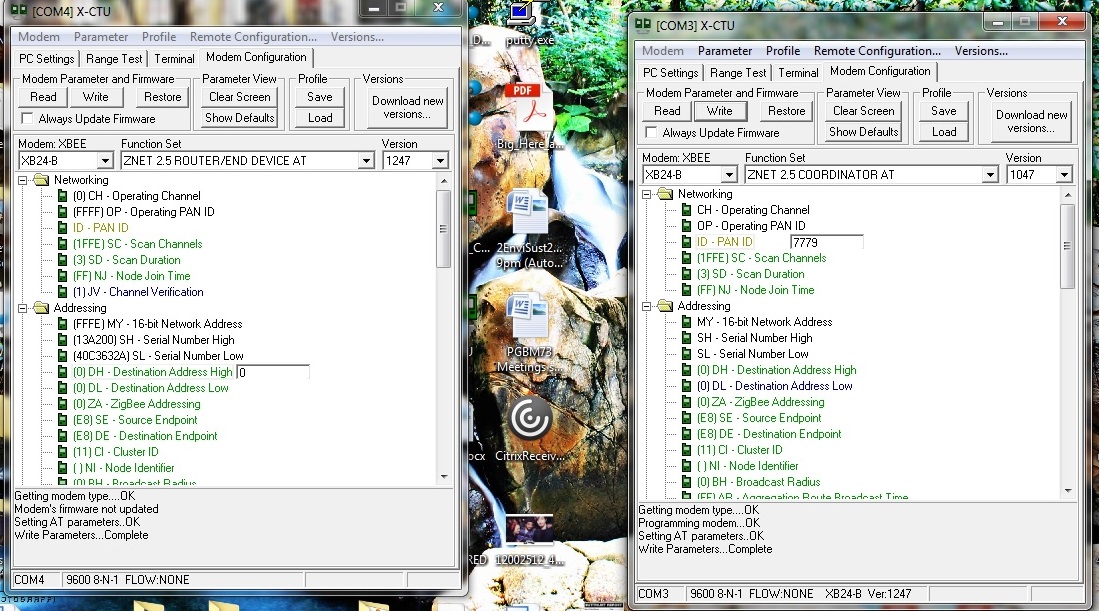Click the green icon beside (FFFF) OP in COM4
The height and width of the screenshot is (611, 1100).
click(x=62, y=212)
